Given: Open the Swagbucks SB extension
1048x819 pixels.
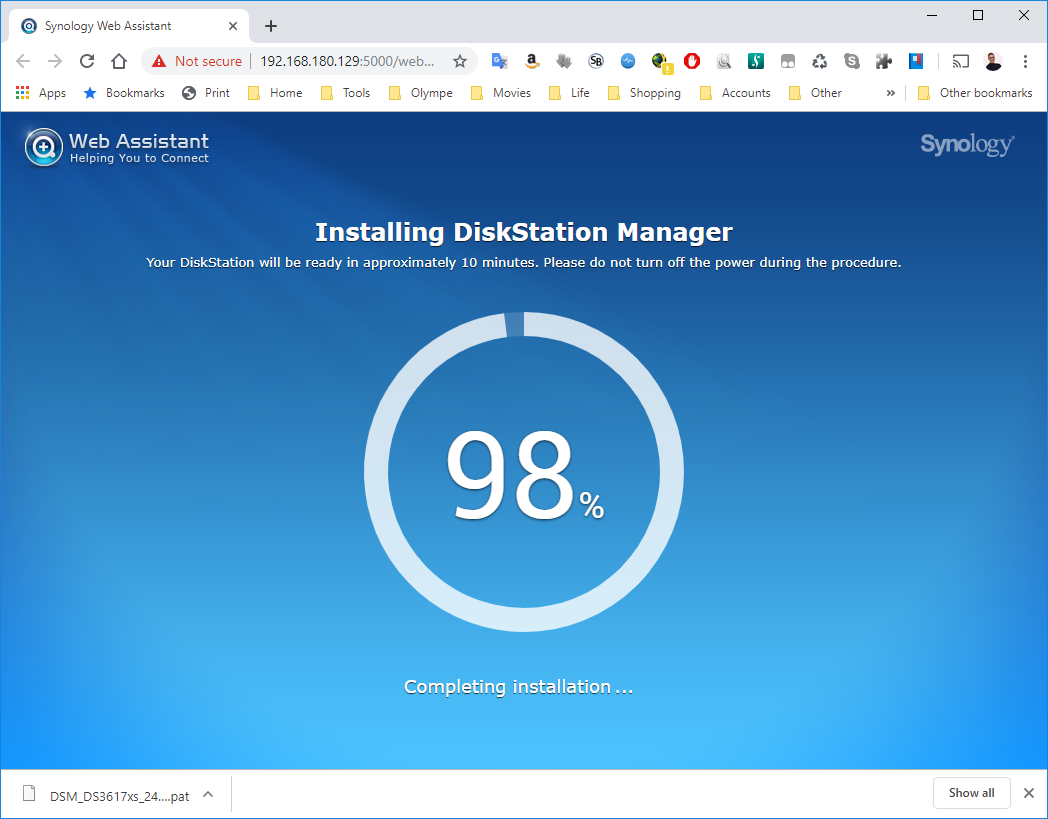Looking at the screenshot, I should pos(596,62).
